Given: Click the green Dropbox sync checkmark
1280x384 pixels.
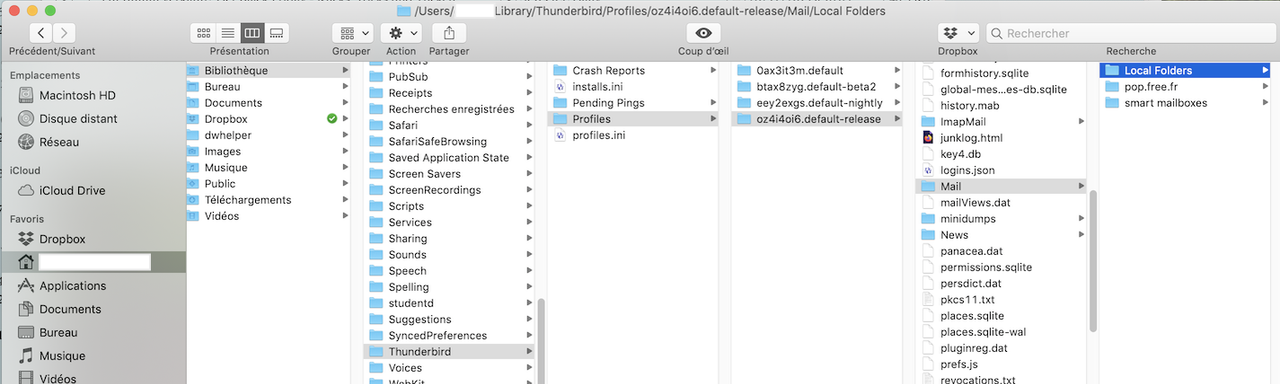Looking at the screenshot, I should pyautogui.click(x=331, y=119).
